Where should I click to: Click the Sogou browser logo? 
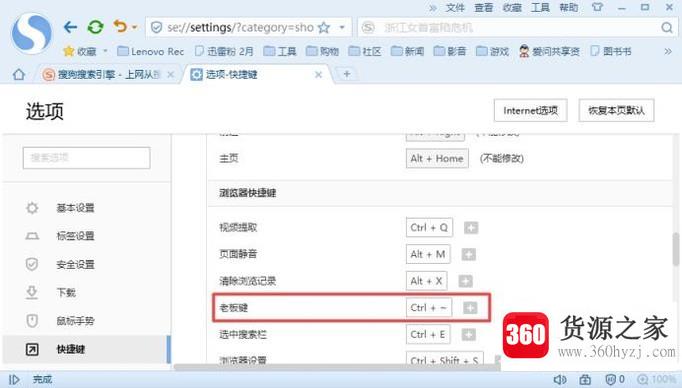pyautogui.click(x=32, y=33)
